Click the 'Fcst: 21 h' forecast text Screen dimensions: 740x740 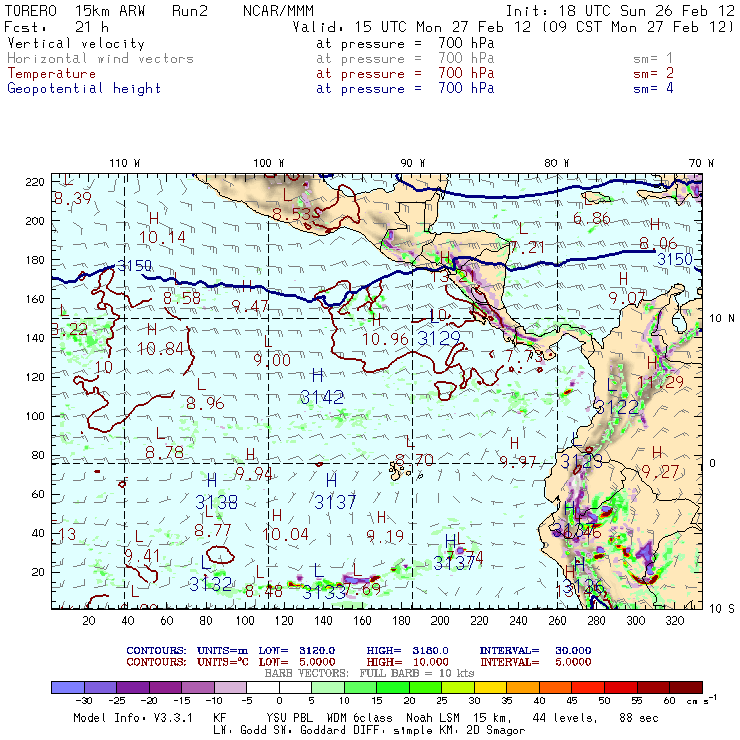click(x=56, y=27)
